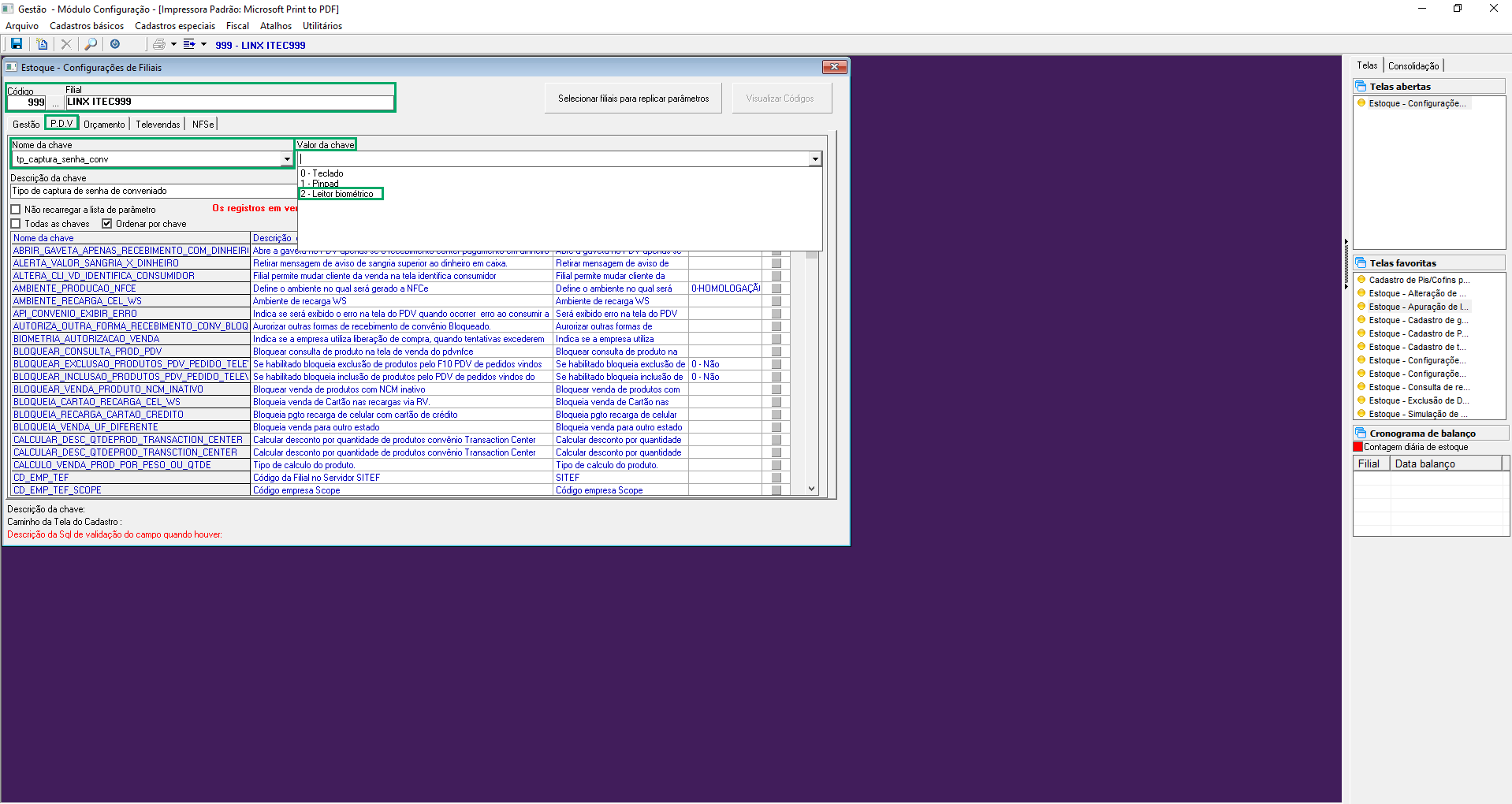Switch to the Gestão tab
This screenshot has height=804, width=1512.
(26, 124)
